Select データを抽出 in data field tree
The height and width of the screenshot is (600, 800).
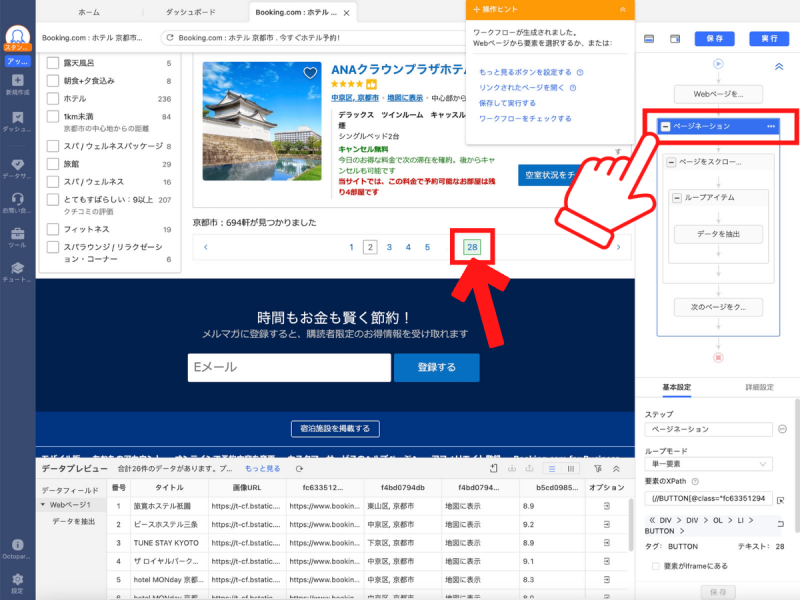pos(73,521)
